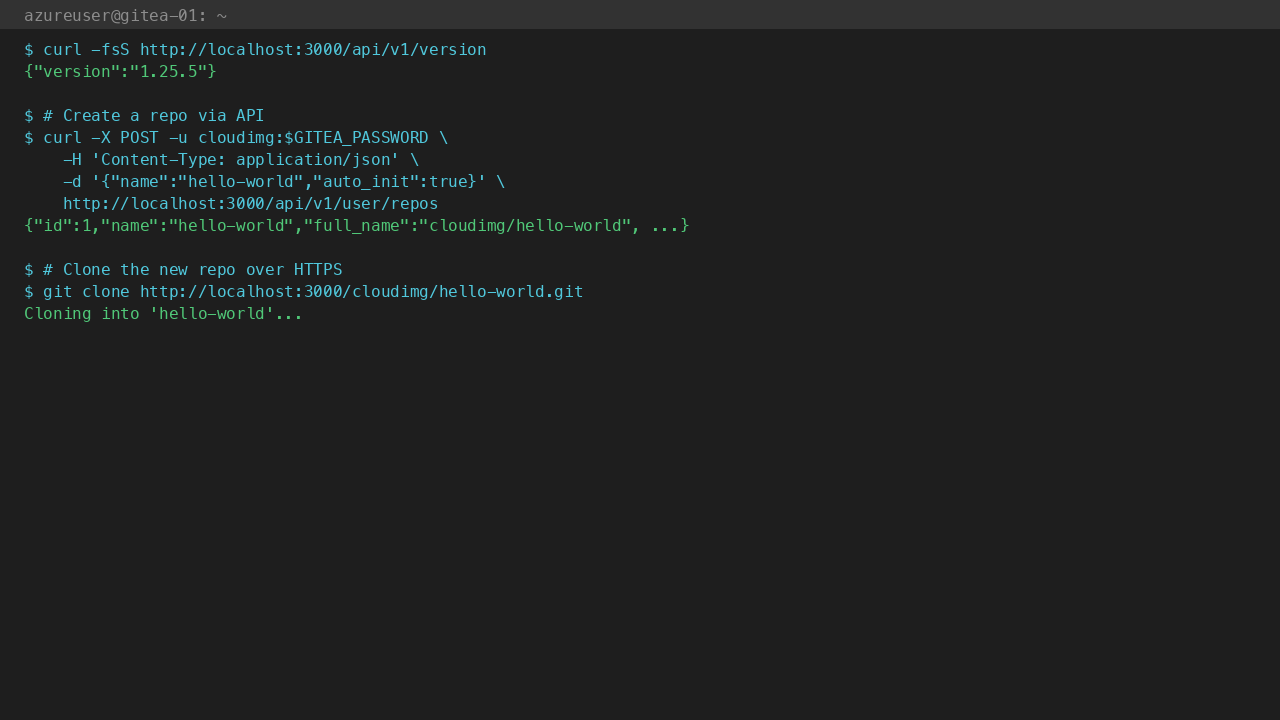Select the -d JSON payload line with auto_init
This screenshot has width=1280, height=720.
pos(284,182)
